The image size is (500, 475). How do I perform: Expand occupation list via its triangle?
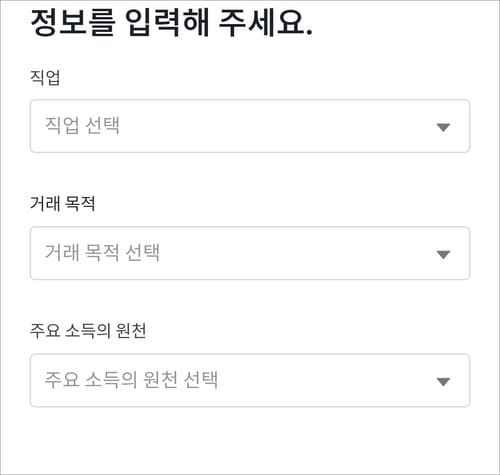(443, 127)
